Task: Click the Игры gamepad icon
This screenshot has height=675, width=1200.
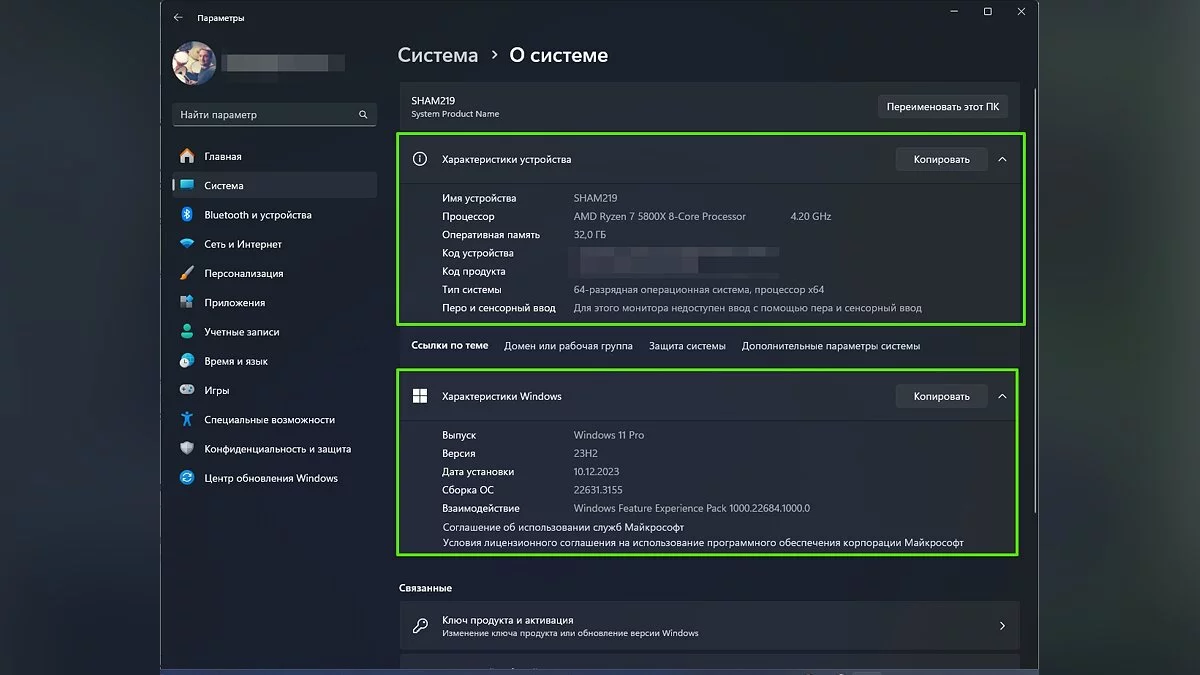Action: (x=186, y=390)
